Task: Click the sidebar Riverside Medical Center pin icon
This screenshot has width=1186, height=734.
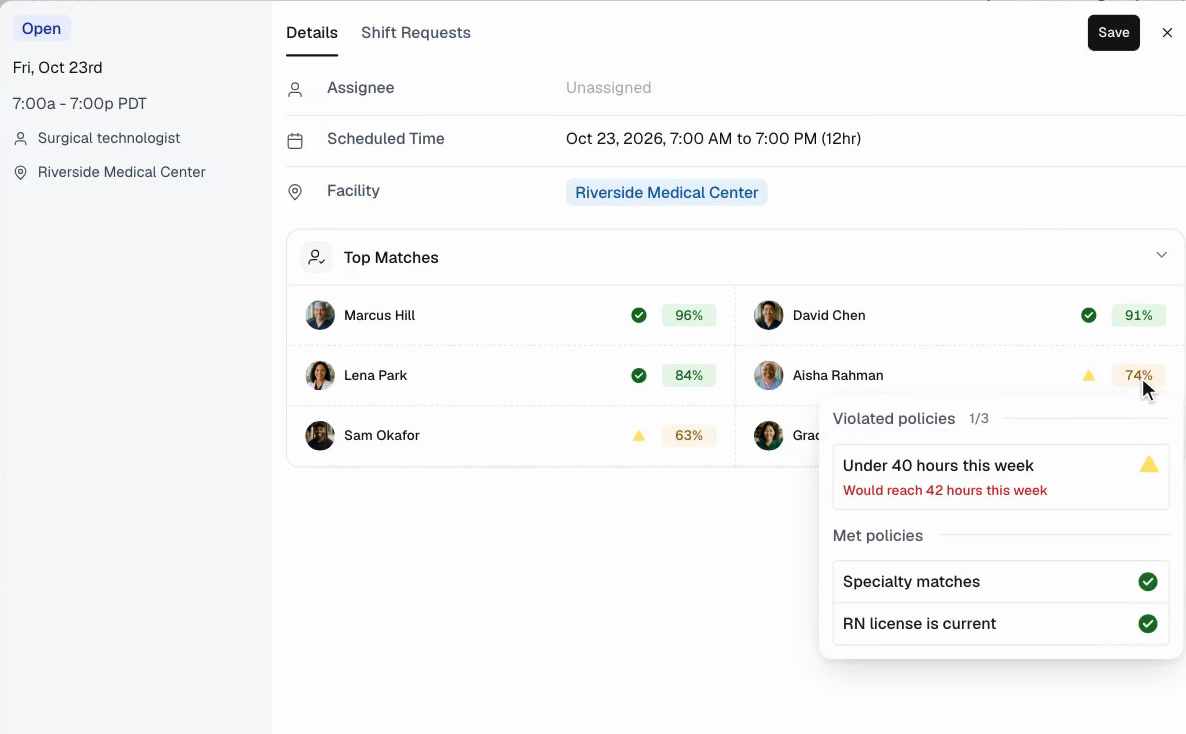Action: point(20,173)
